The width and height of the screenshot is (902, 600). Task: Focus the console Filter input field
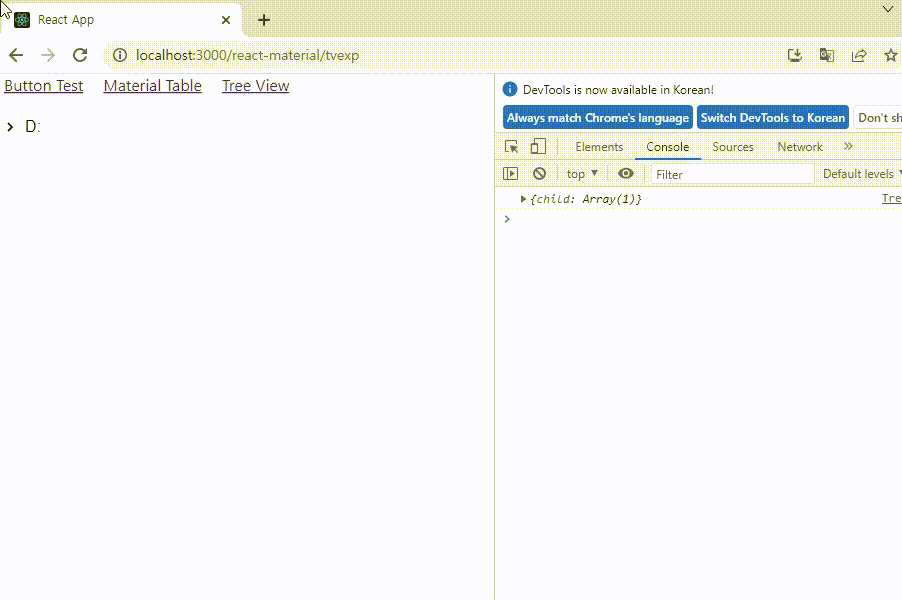pos(732,174)
